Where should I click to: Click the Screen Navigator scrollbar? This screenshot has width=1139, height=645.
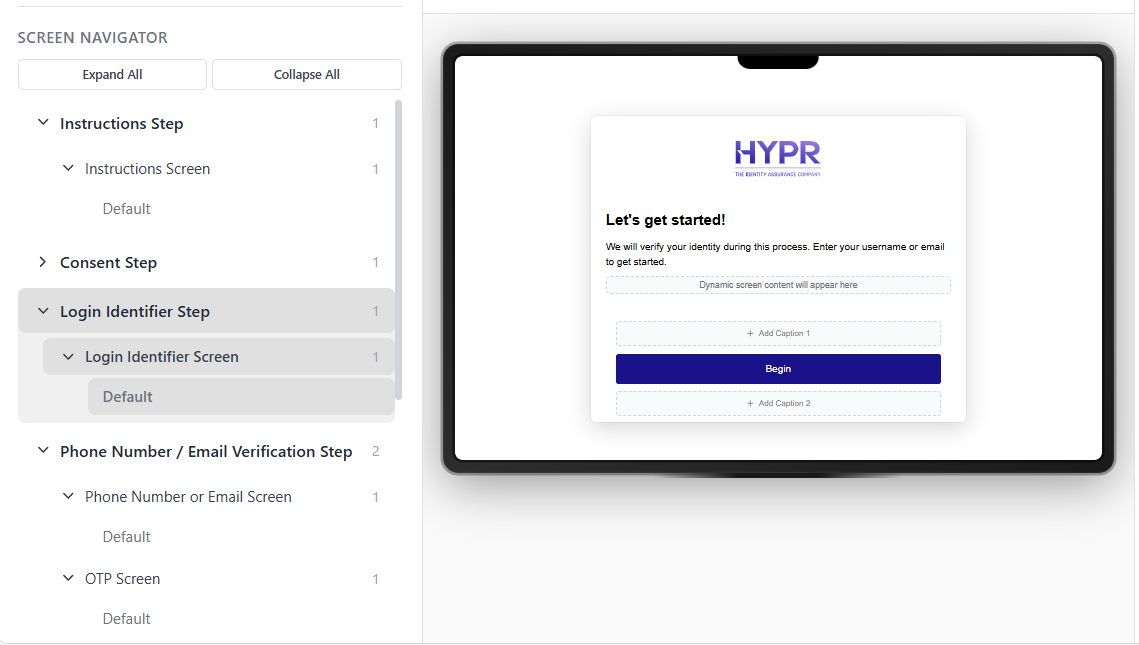coord(399,250)
